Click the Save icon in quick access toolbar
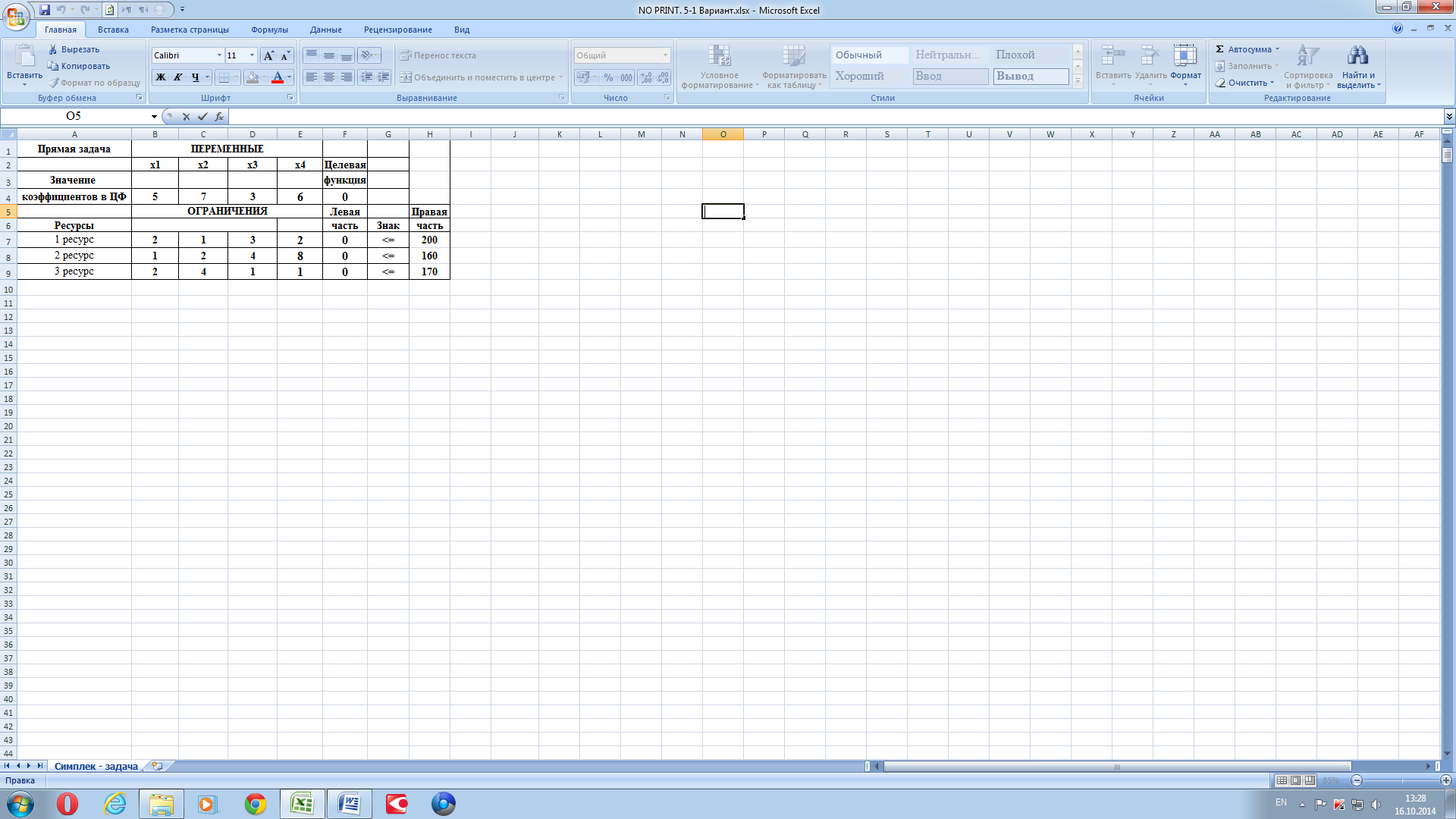Viewport: 1456px width, 819px height. click(45, 10)
